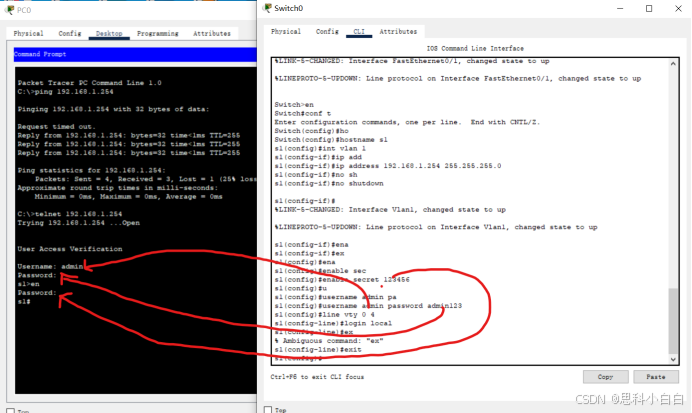Click 'C:\>telnet 192.168.1.254' line in PC0 terminal
Screen dimensions: 692x413
click(x=70, y=214)
